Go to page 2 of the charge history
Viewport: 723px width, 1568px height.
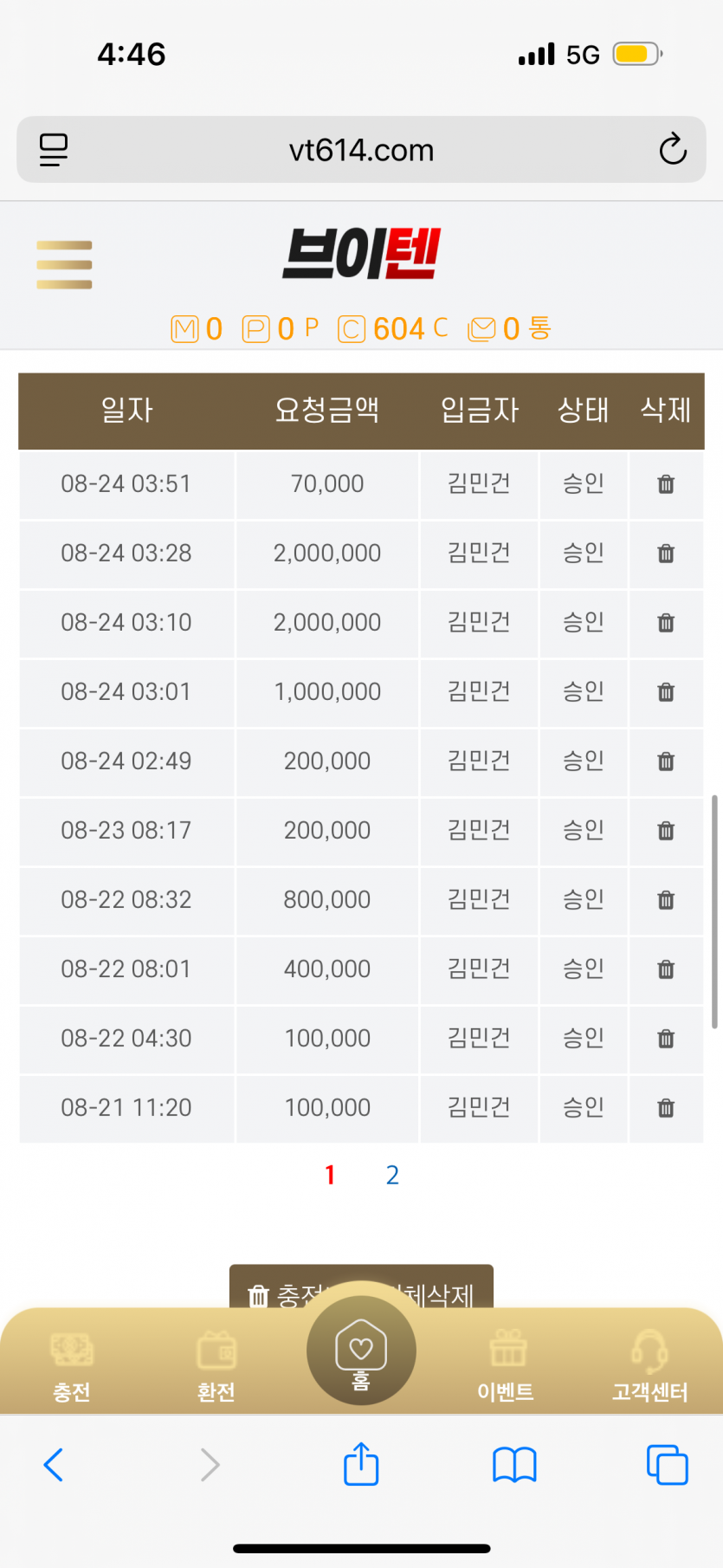[392, 1176]
